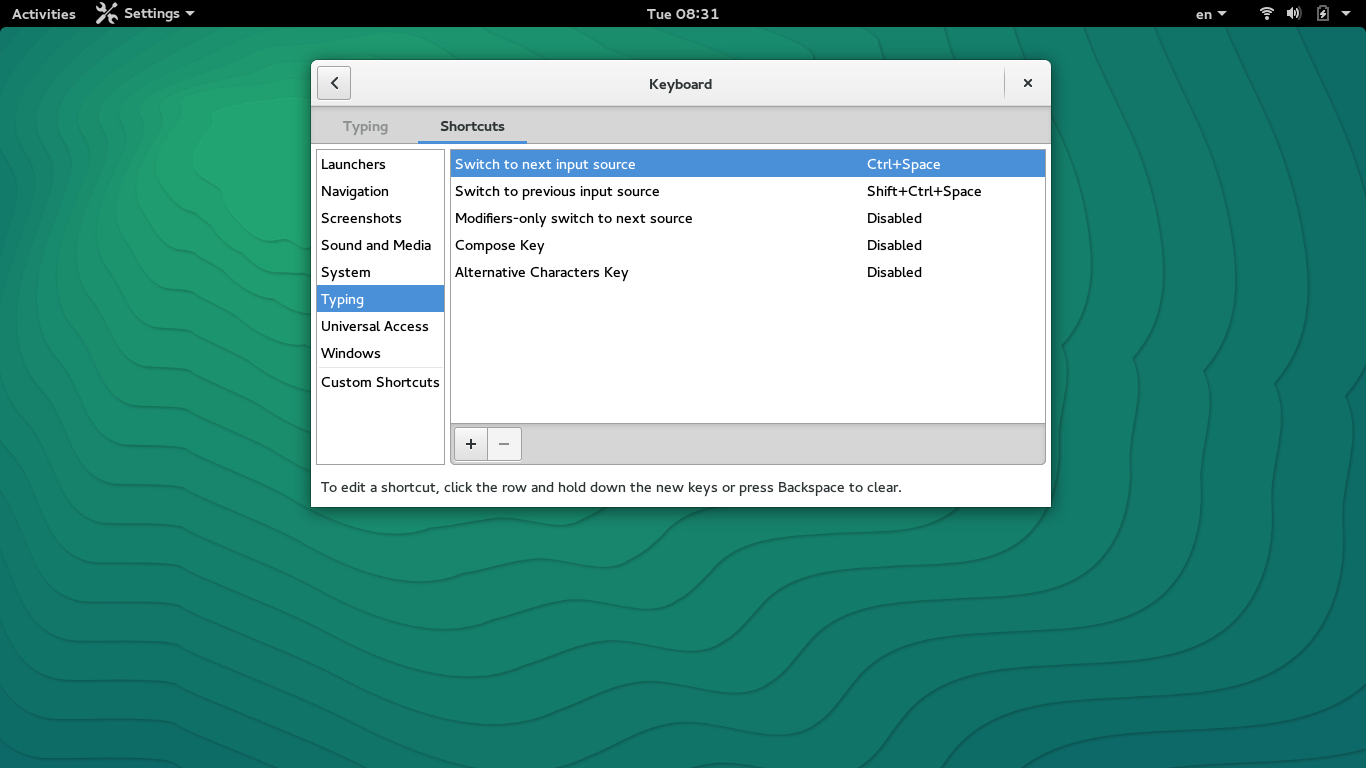
Task: Select the Screenshots shortcut category
Action: (x=361, y=218)
